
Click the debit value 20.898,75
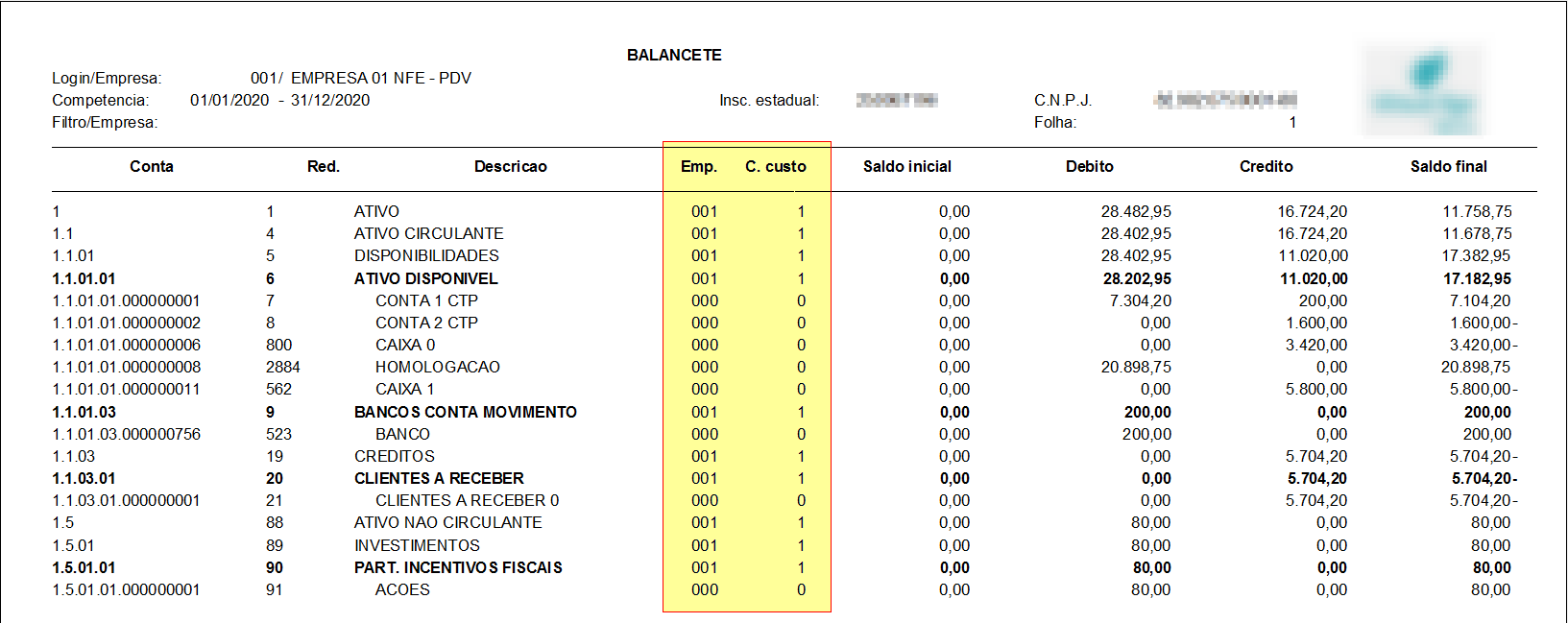pos(1136,367)
